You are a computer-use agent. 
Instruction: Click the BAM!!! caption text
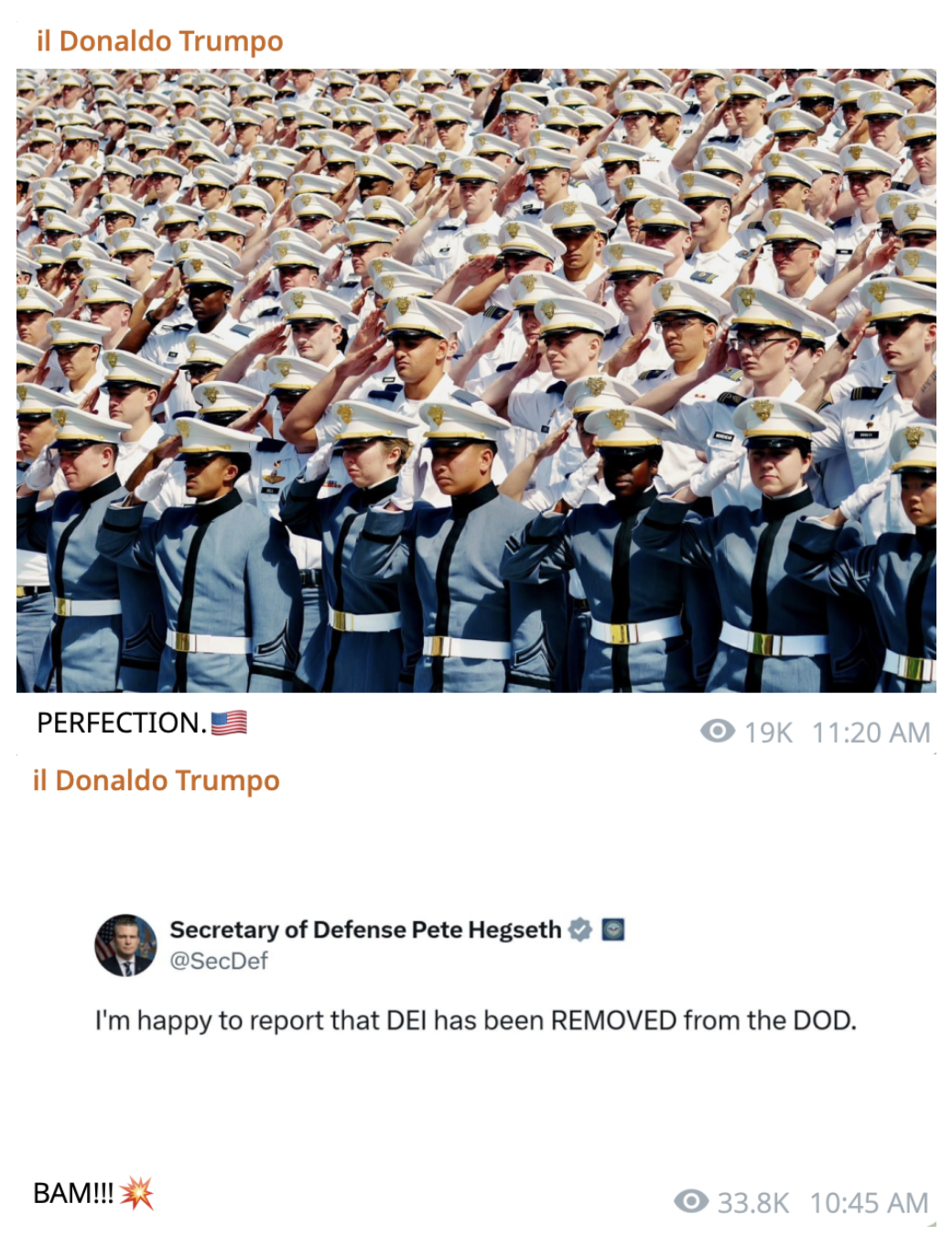pyautogui.click(x=73, y=1193)
